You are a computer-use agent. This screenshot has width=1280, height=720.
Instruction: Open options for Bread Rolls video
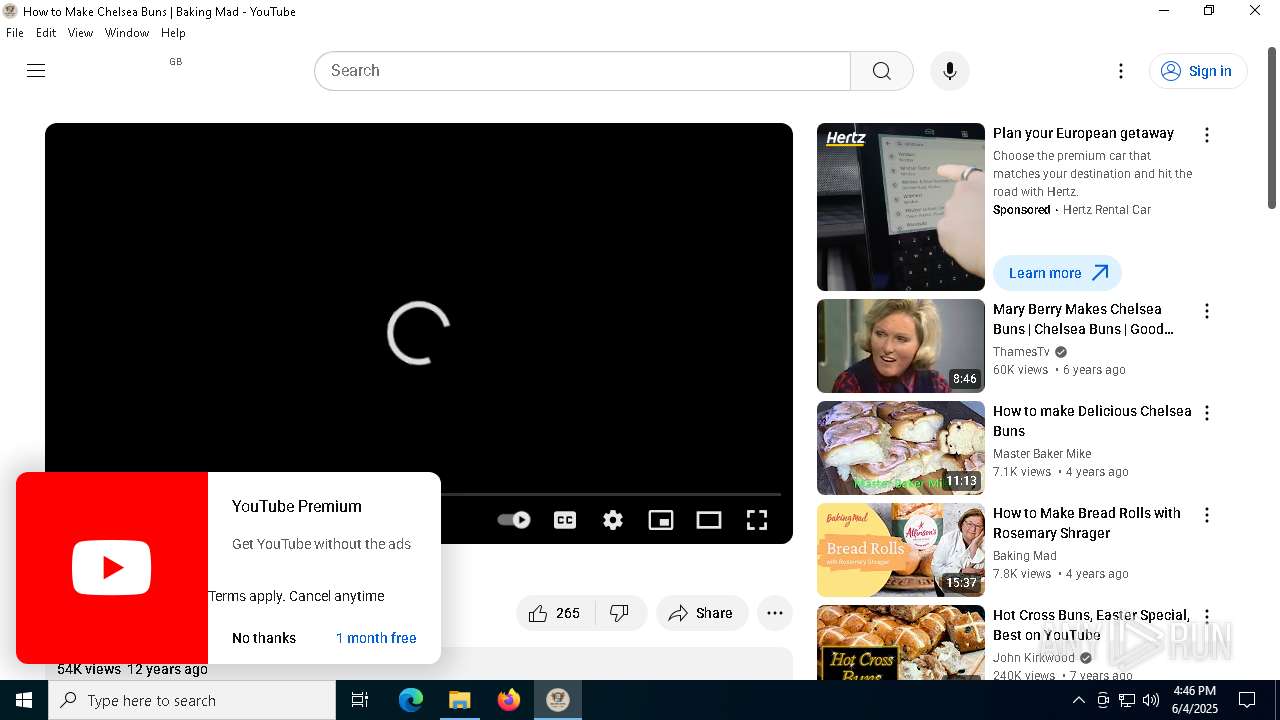pos(1207,515)
